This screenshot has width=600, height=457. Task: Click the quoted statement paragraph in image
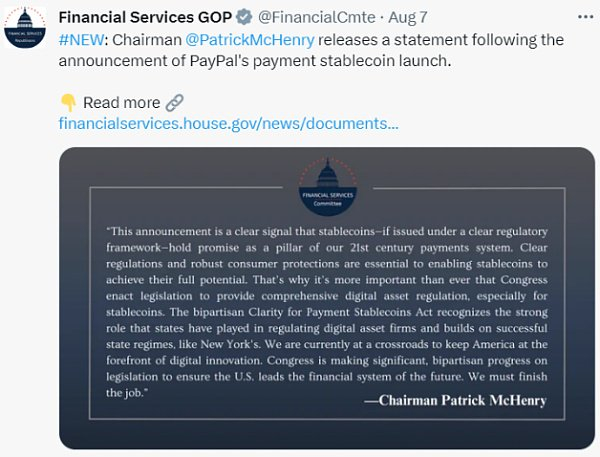tap(327, 300)
